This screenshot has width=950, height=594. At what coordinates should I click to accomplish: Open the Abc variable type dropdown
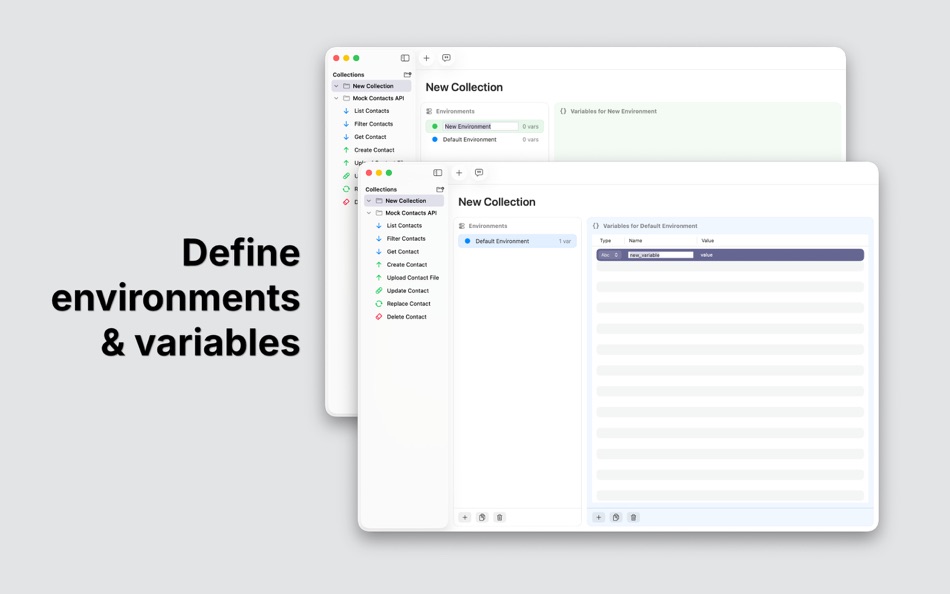(610, 255)
